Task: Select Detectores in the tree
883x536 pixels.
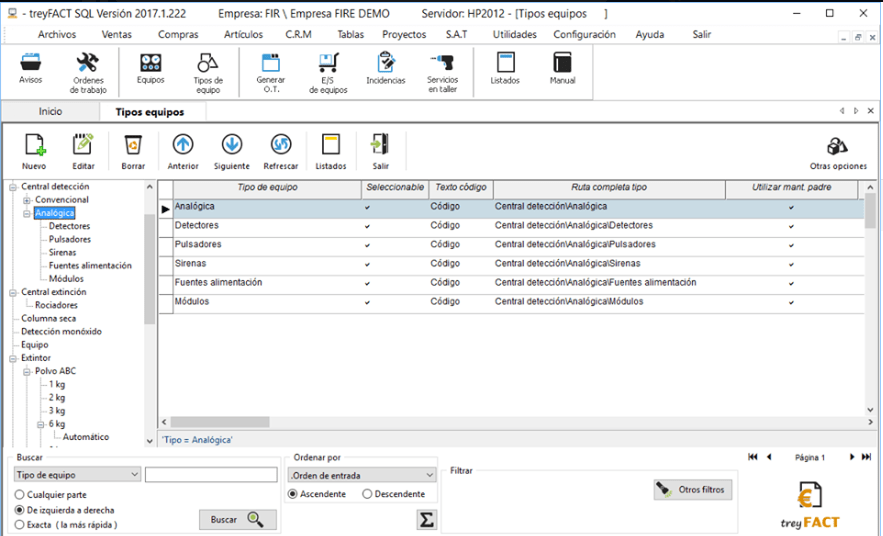Action: pyautogui.click(x=69, y=226)
